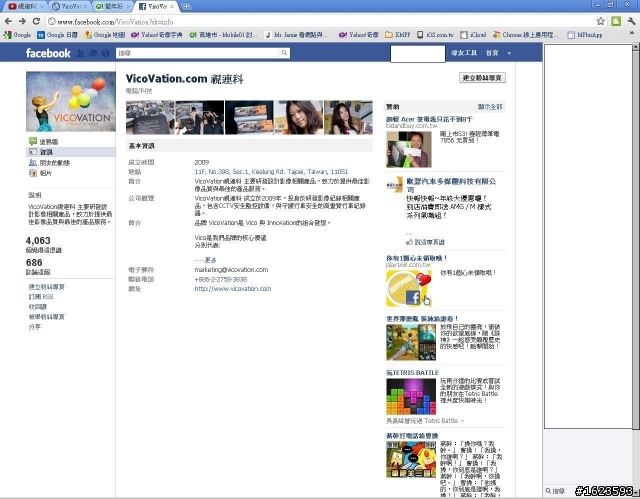The image size is (640, 499).
Task: Open the friend activity icon item in sidebar
Action: 33,162
